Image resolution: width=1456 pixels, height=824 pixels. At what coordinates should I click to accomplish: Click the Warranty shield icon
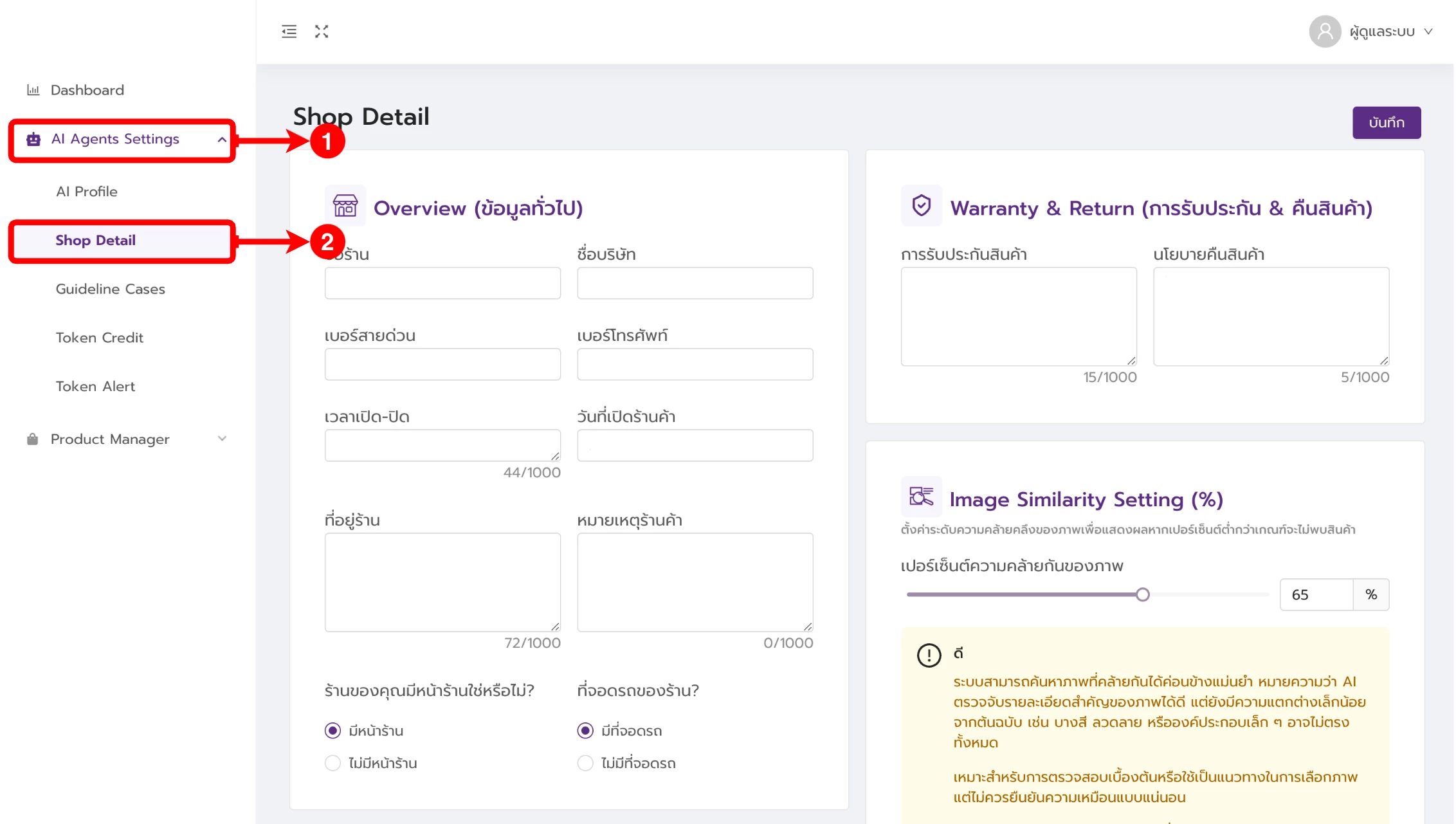[x=921, y=206]
